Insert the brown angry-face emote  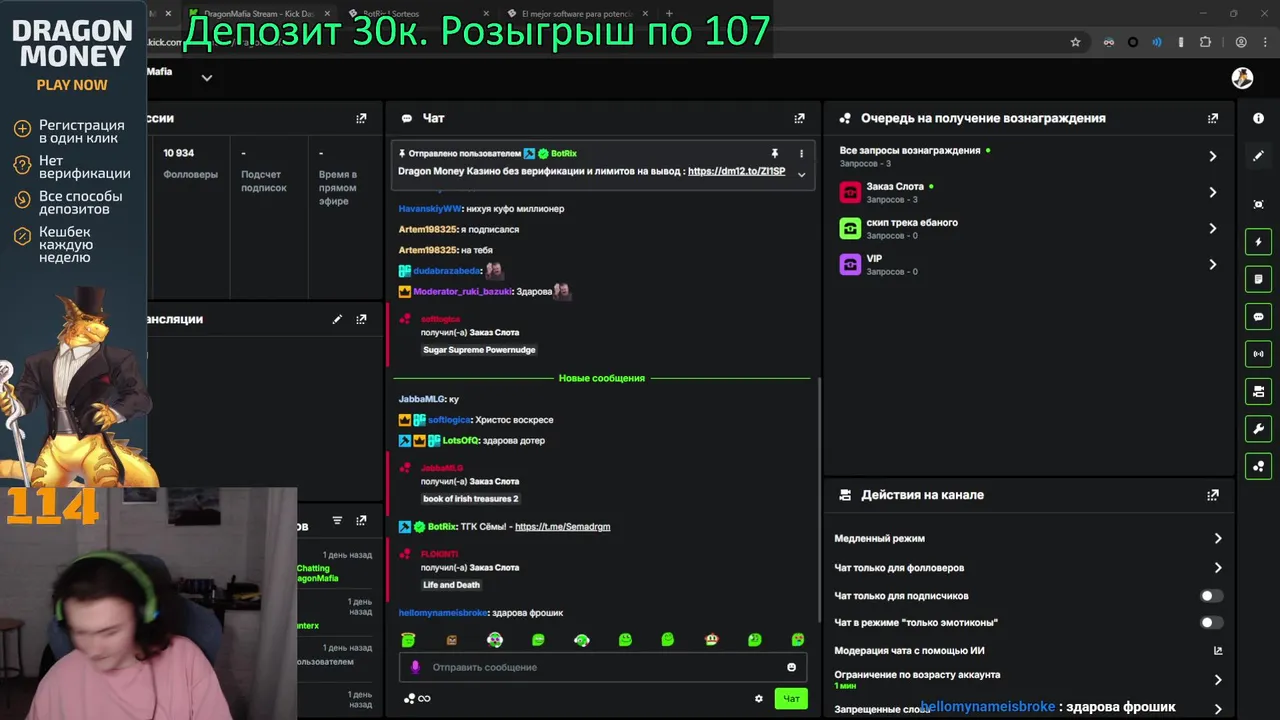[451, 640]
